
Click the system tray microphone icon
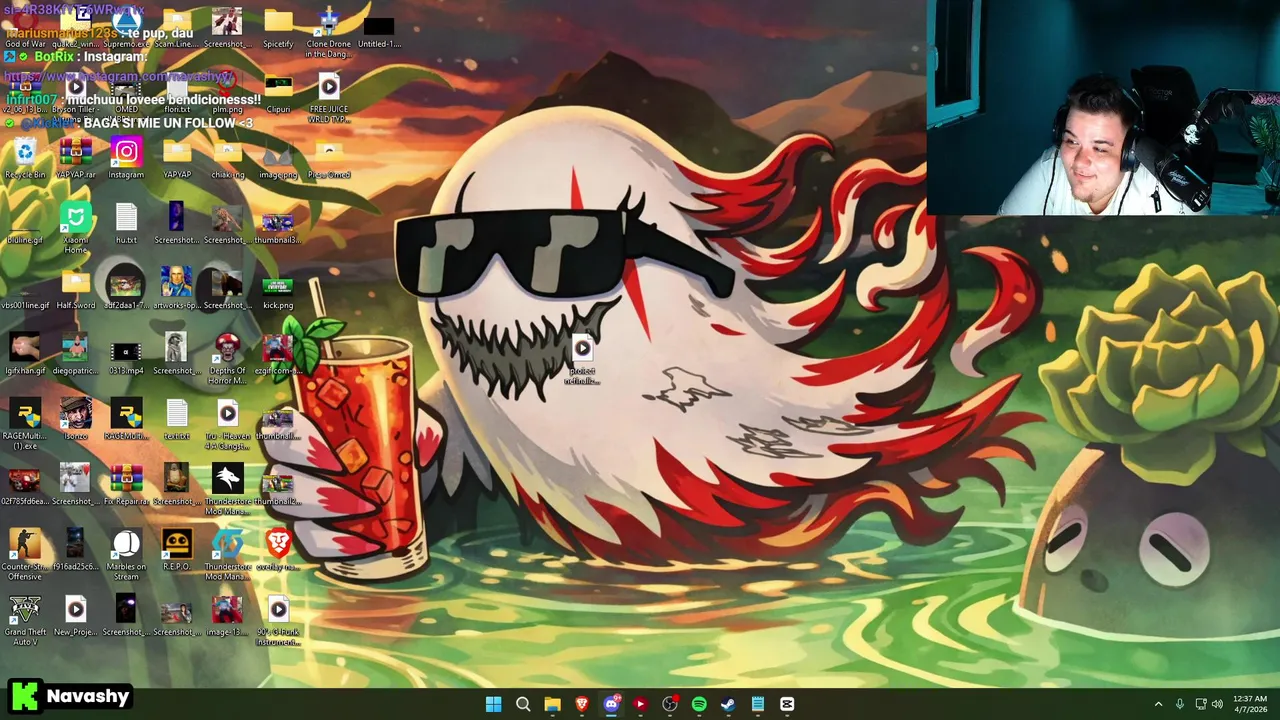(x=1180, y=704)
